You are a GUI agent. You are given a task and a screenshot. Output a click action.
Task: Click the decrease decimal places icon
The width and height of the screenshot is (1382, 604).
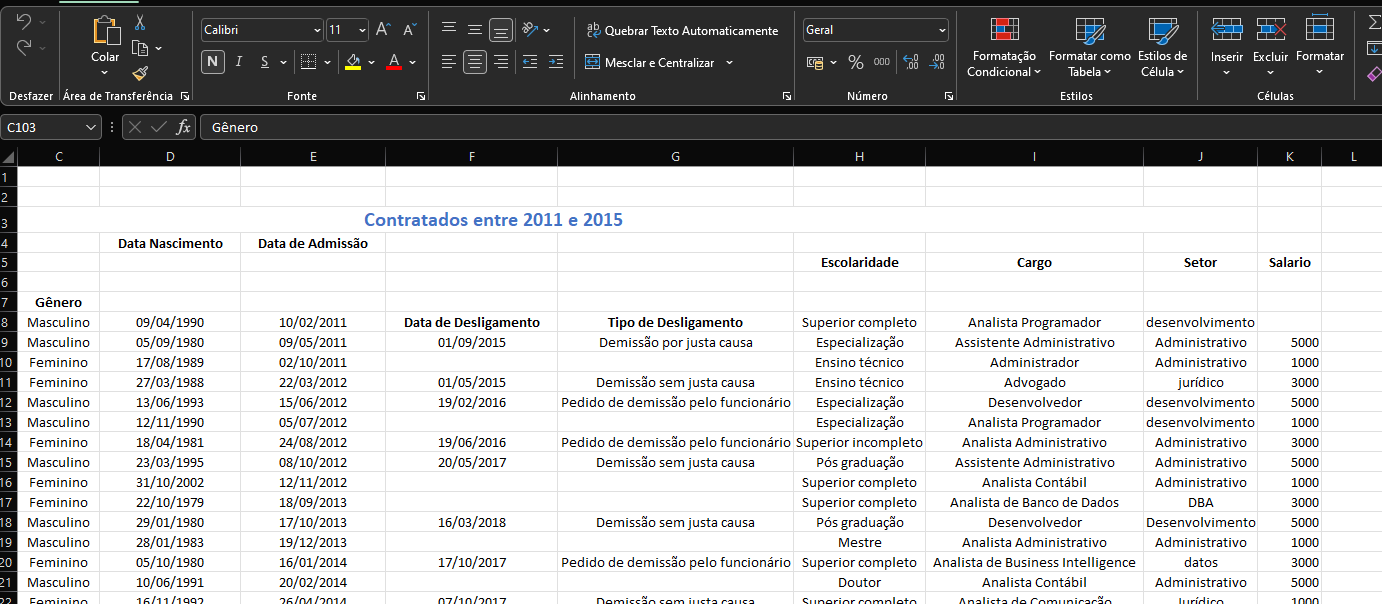[x=937, y=62]
